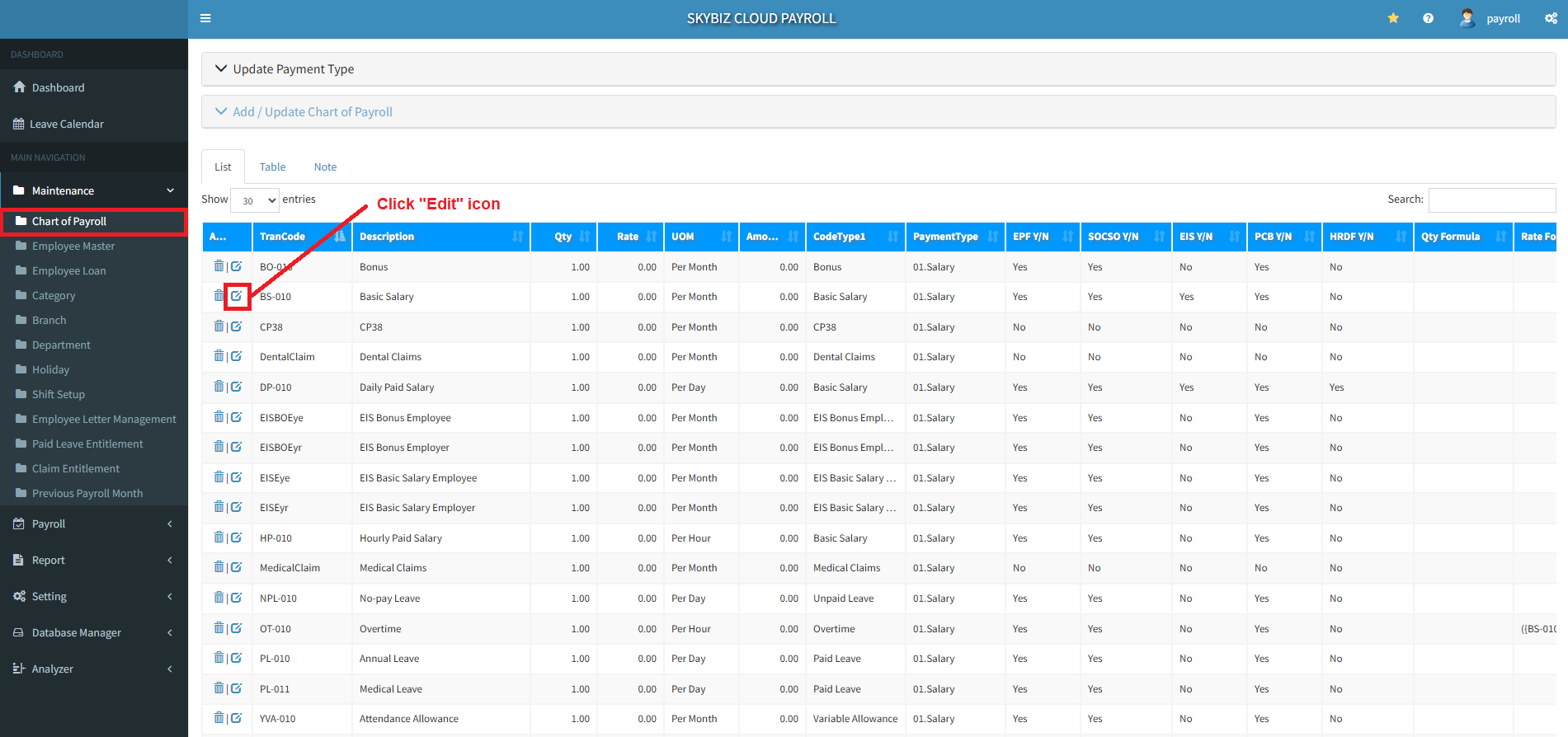Click the hamburger menu icon in header
This screenshot has width=1568, height=737.
tap(205, 18)
